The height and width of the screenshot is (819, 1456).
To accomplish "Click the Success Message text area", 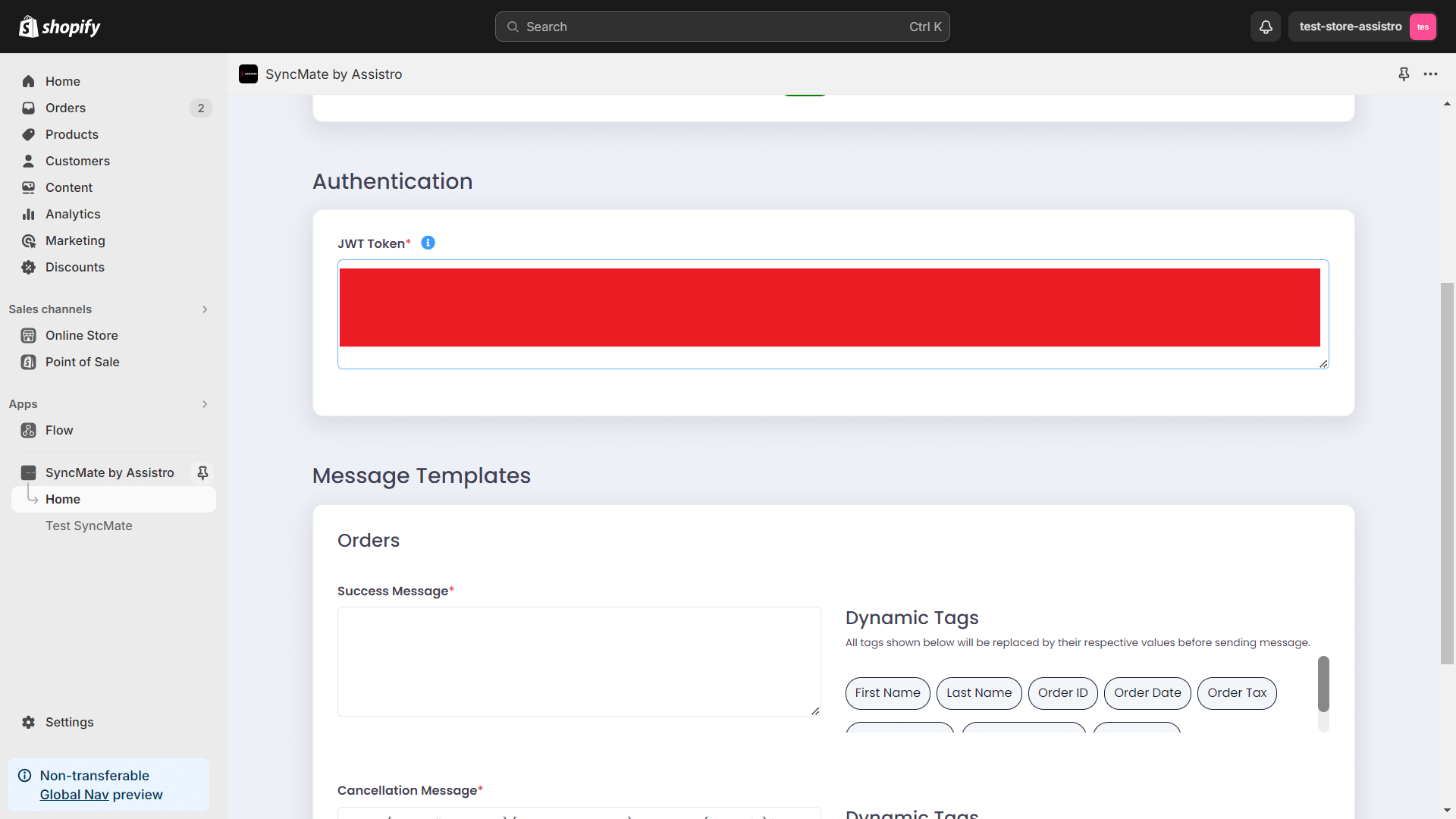I will click(579, 661).
